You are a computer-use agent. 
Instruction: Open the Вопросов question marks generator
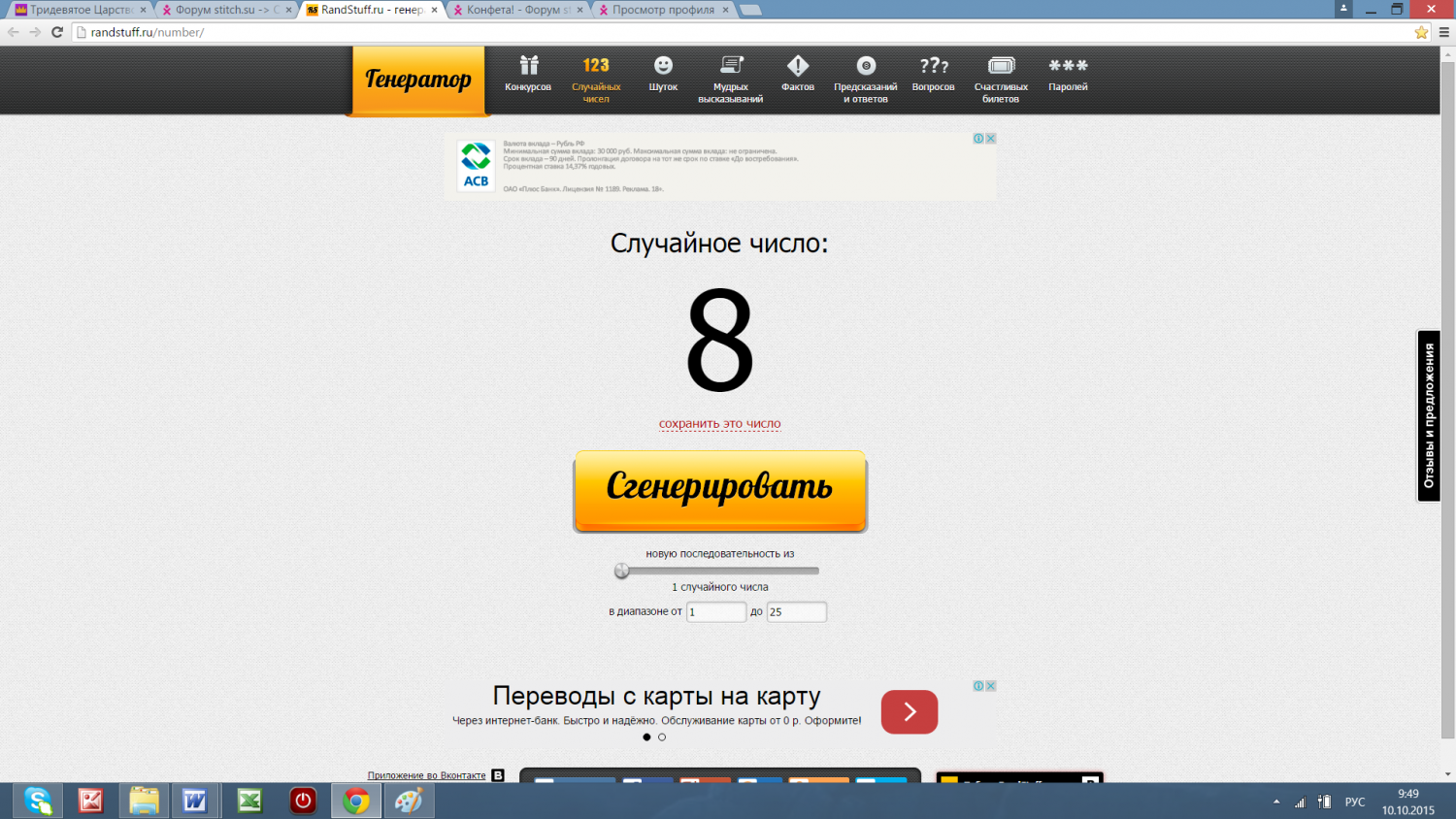(933, 74)
